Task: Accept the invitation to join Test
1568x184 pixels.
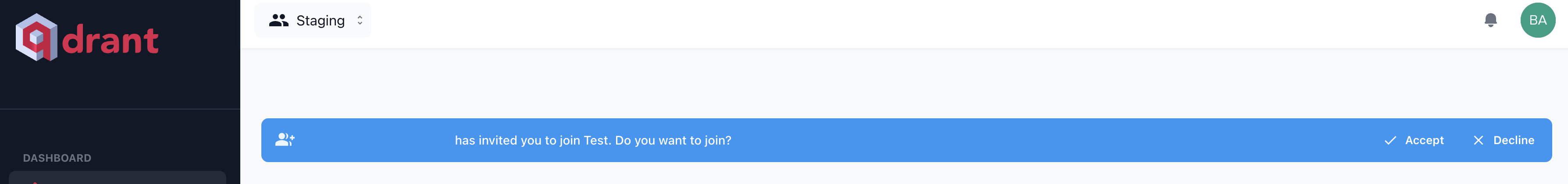Action: click(1414, 140)
